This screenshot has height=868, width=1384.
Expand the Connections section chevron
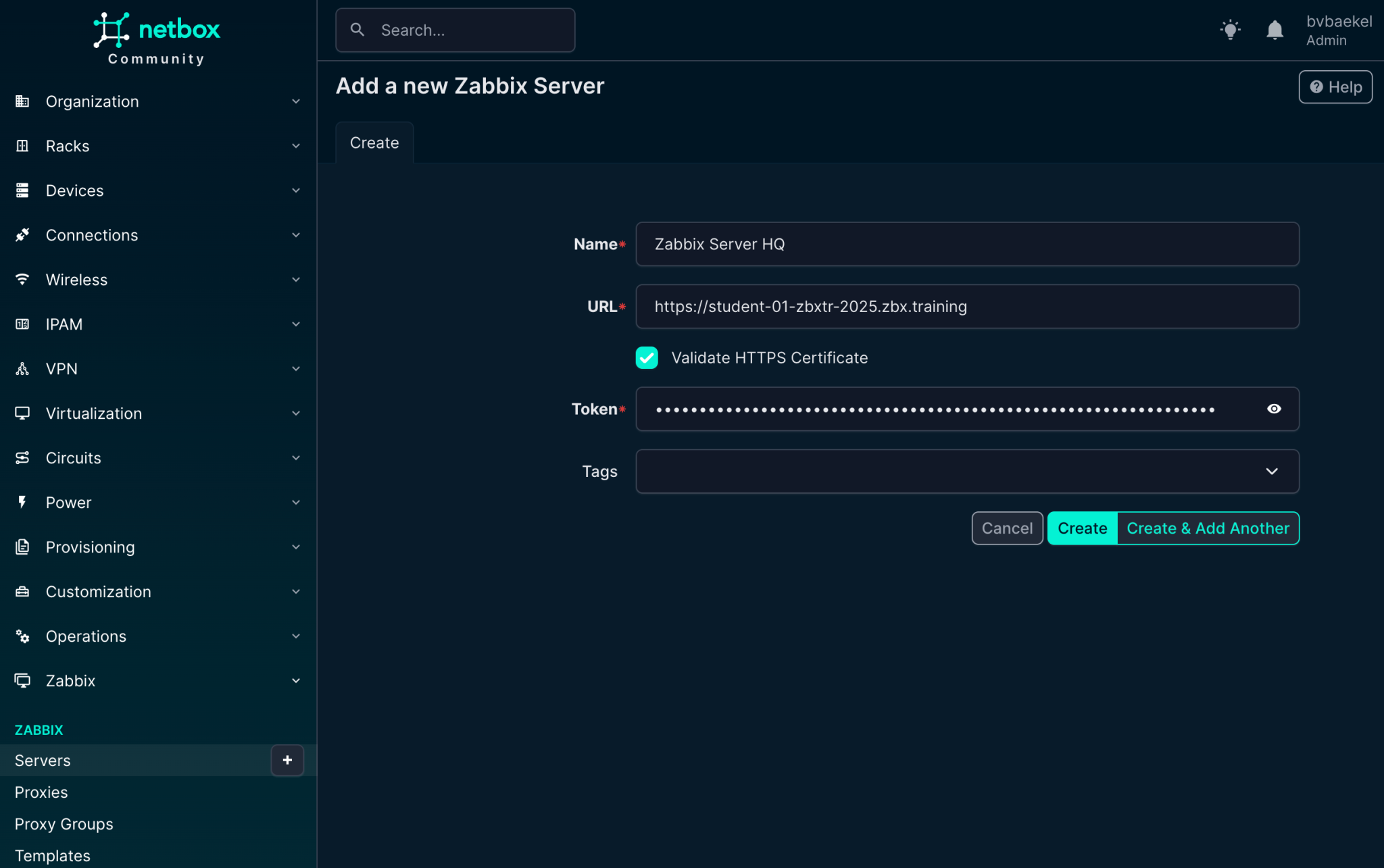point(296,234)
